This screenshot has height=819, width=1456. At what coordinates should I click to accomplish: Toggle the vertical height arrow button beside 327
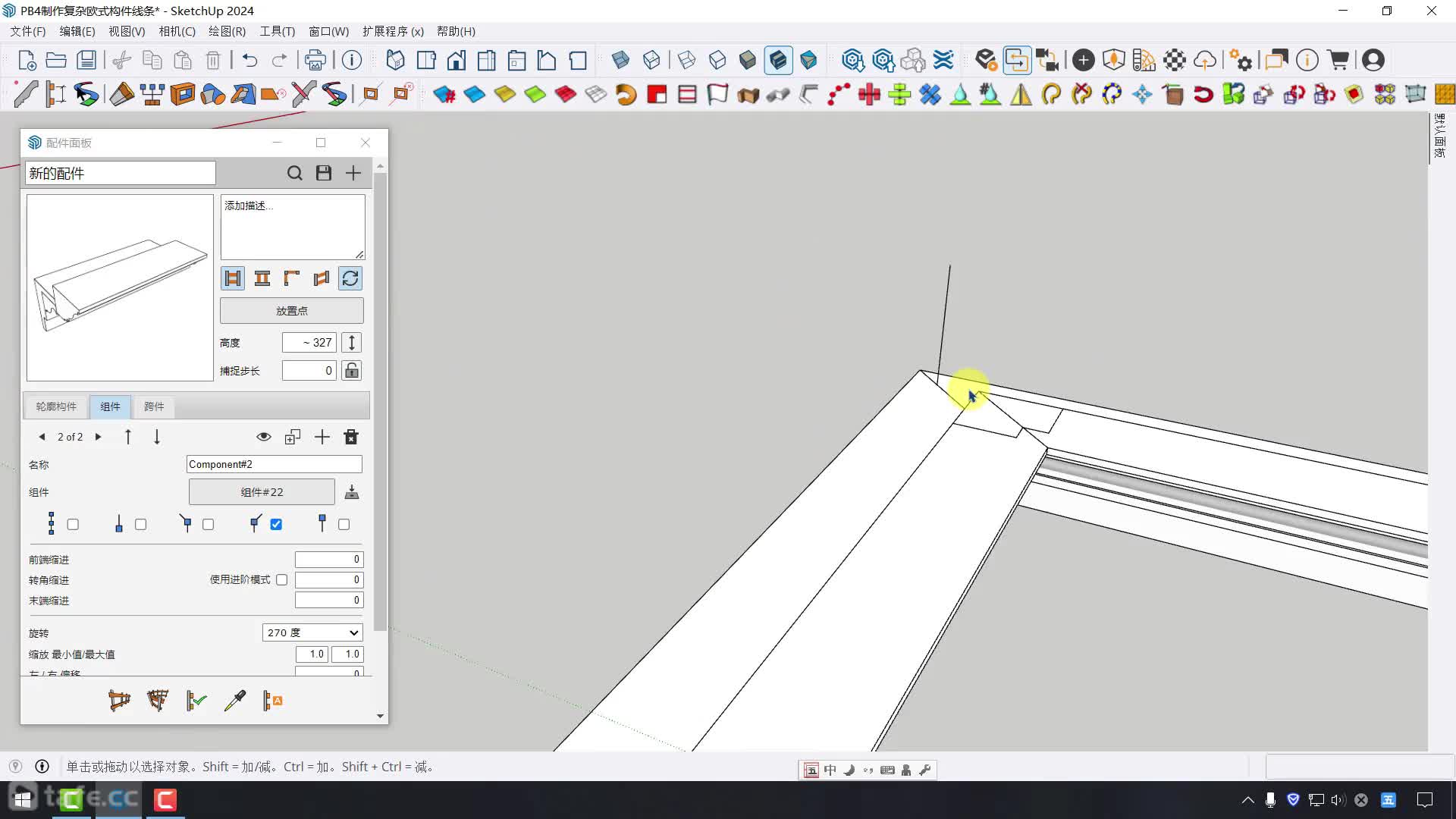352,342
